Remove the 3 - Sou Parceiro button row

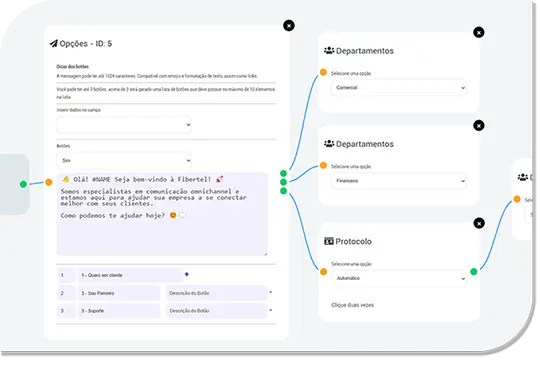pos(271,292)
